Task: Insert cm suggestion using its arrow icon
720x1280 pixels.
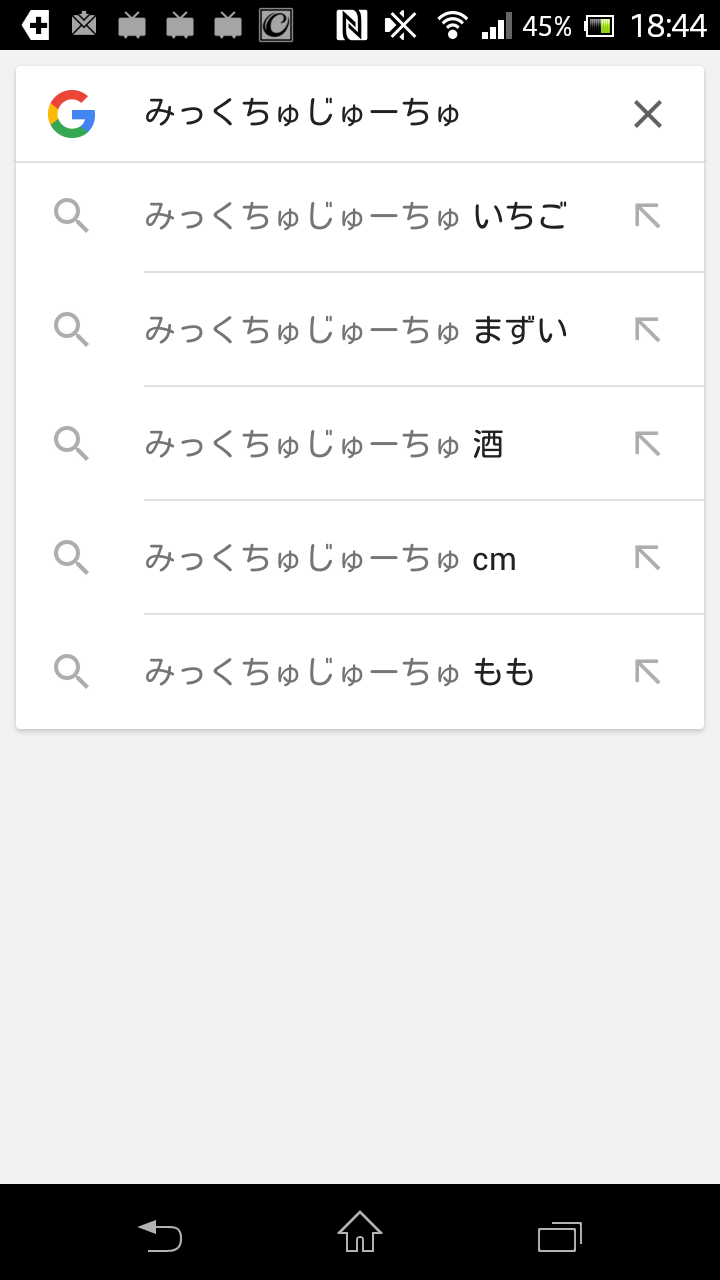Action: pos(648,558)
